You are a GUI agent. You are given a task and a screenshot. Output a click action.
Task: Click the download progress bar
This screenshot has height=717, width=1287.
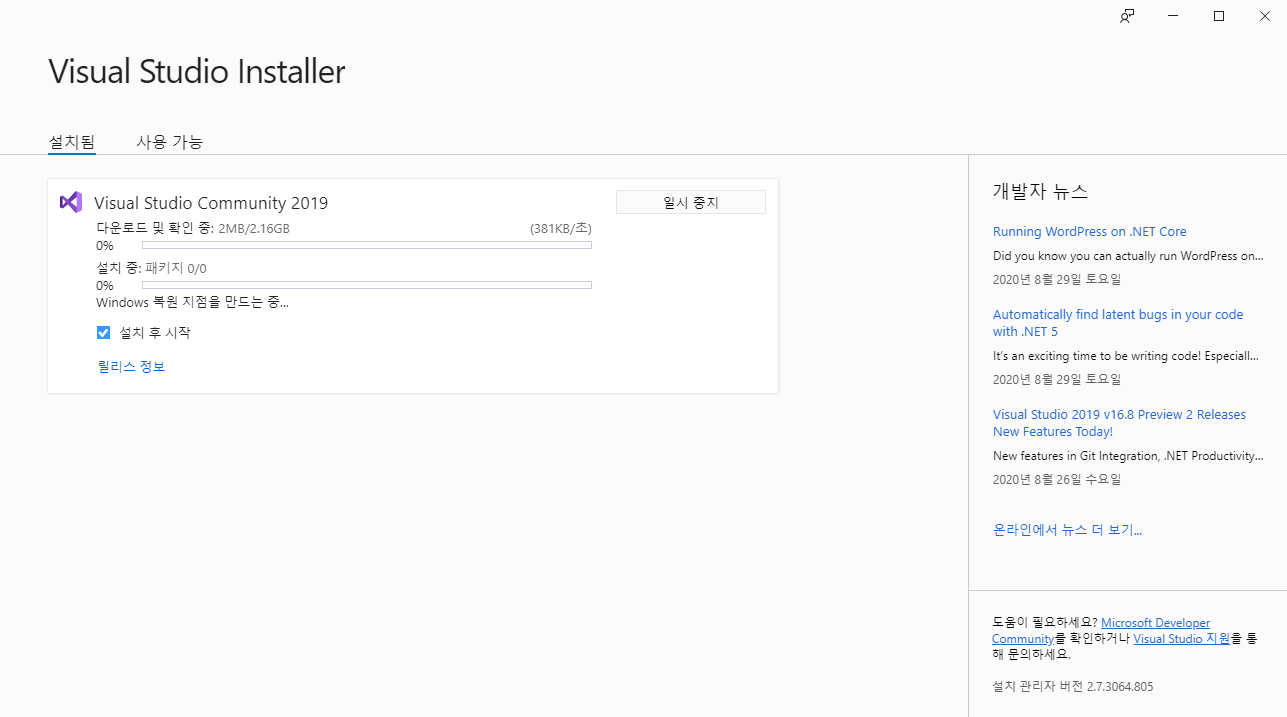point(366,245)
